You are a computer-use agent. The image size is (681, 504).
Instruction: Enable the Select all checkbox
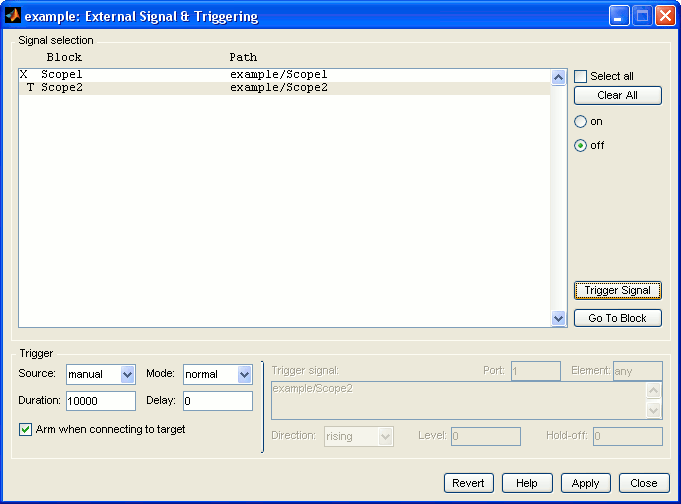click(581, 77)
